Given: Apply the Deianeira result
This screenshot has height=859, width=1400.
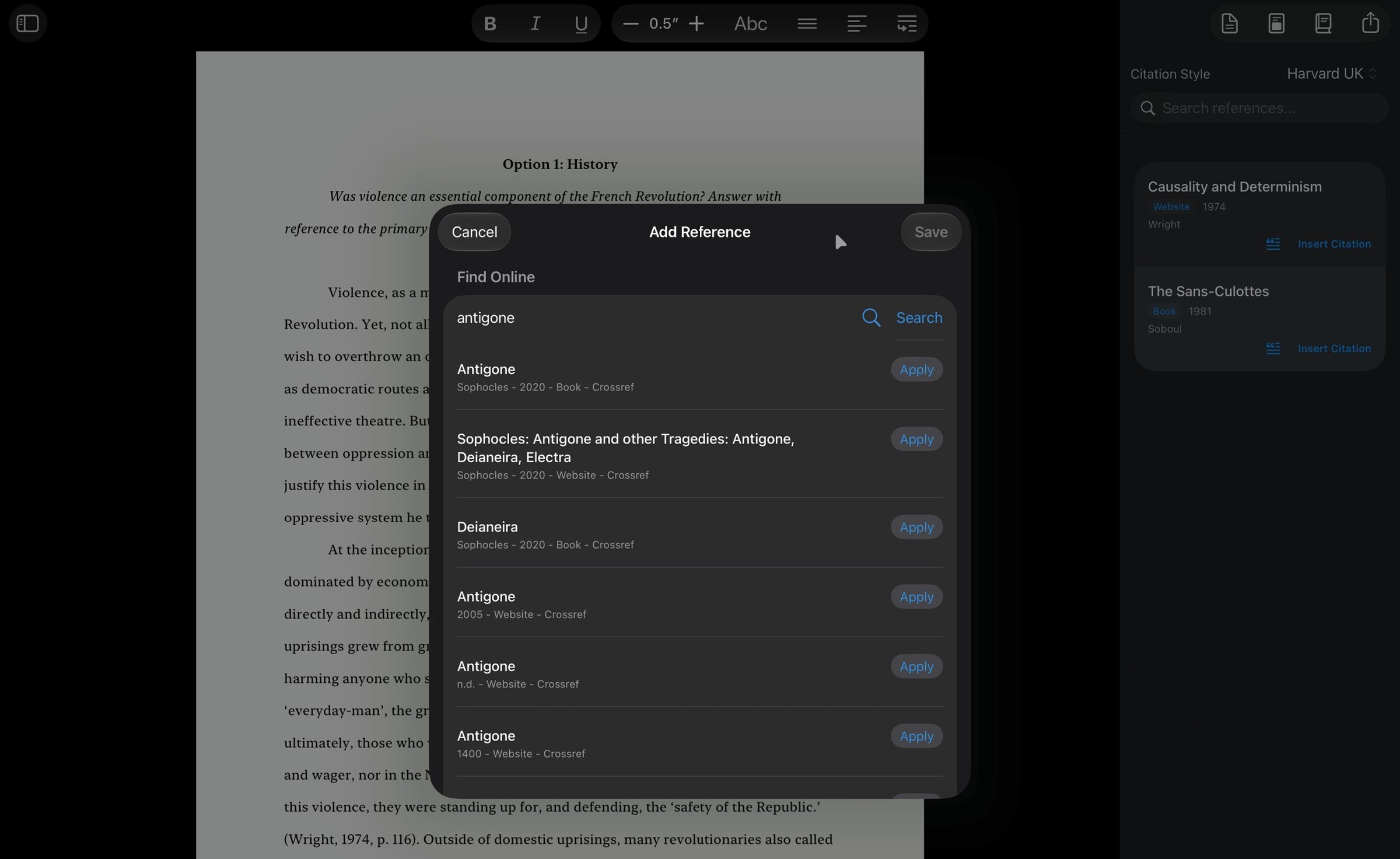Looking at the screenshot, I should 916,527.
